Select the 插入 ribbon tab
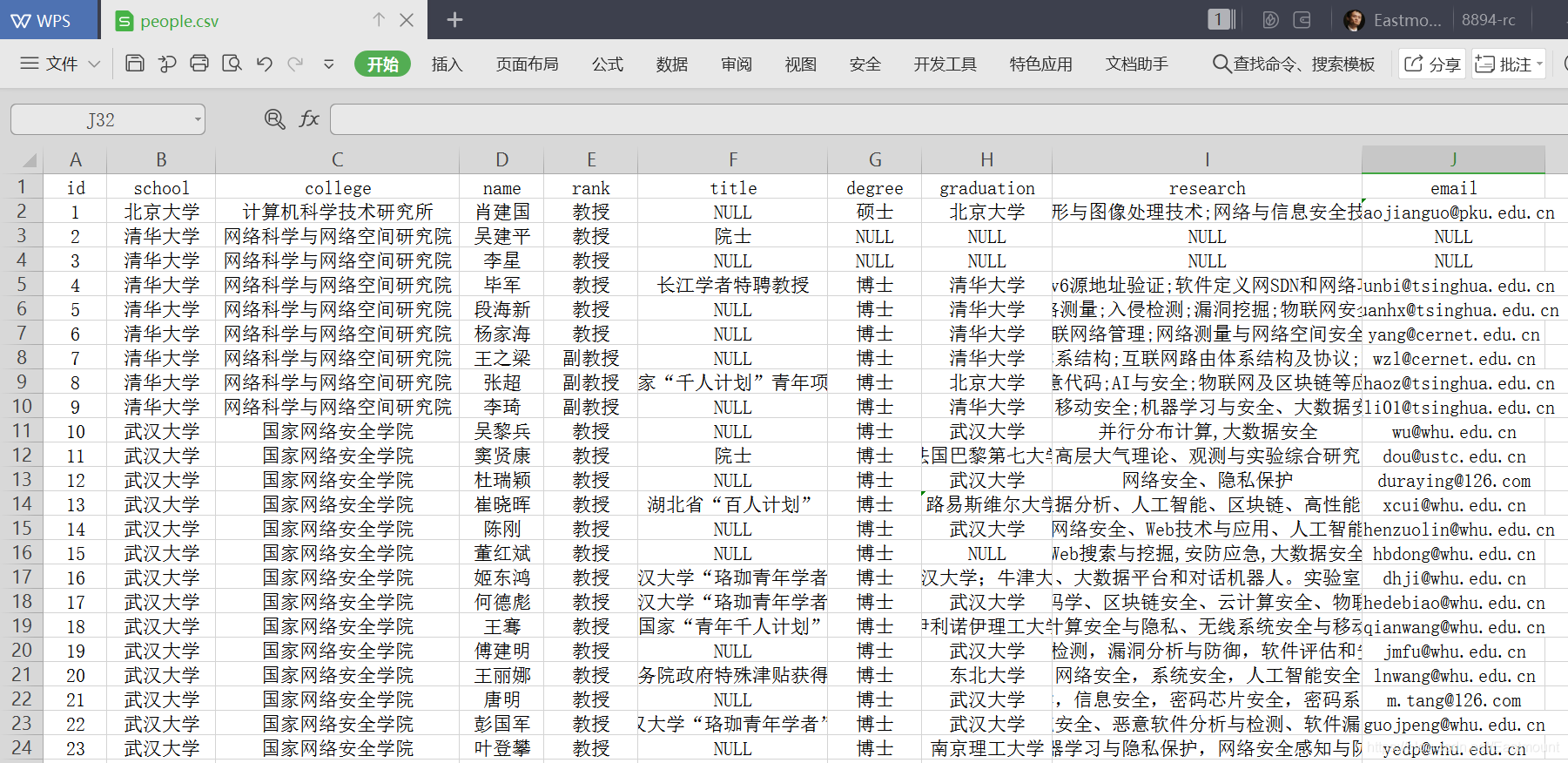 click(447, 64)
